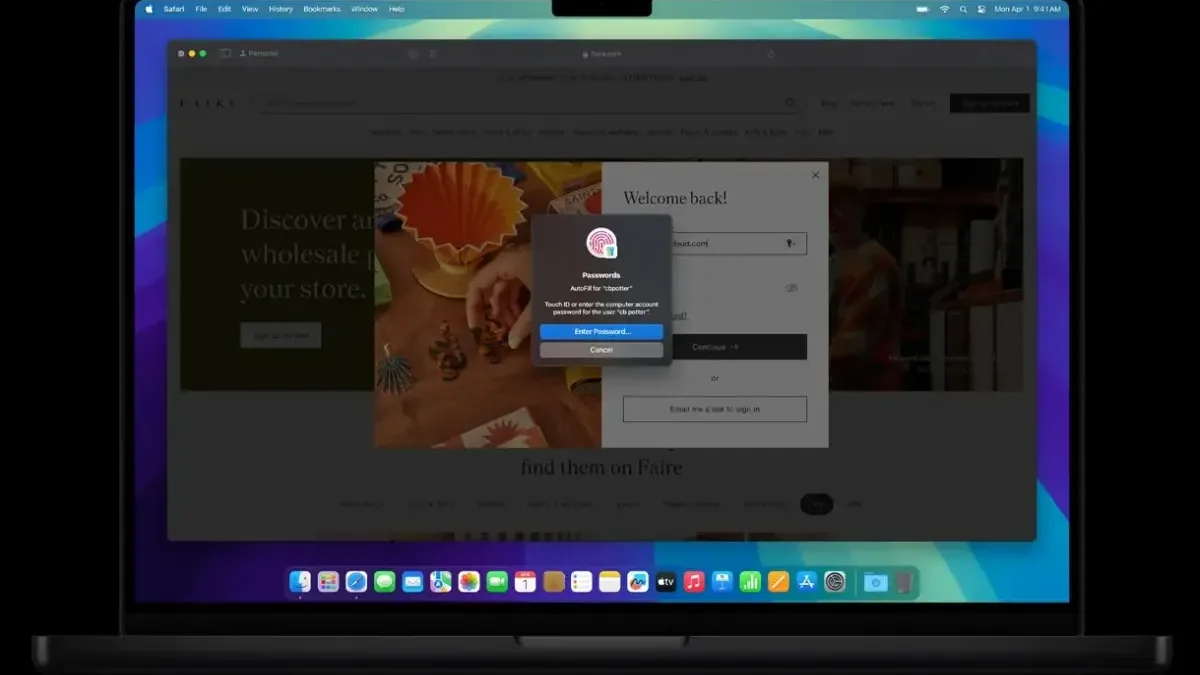Open the Window menu
The width and height of the screenshot is (1200, 675).
[x=364, y=9]
